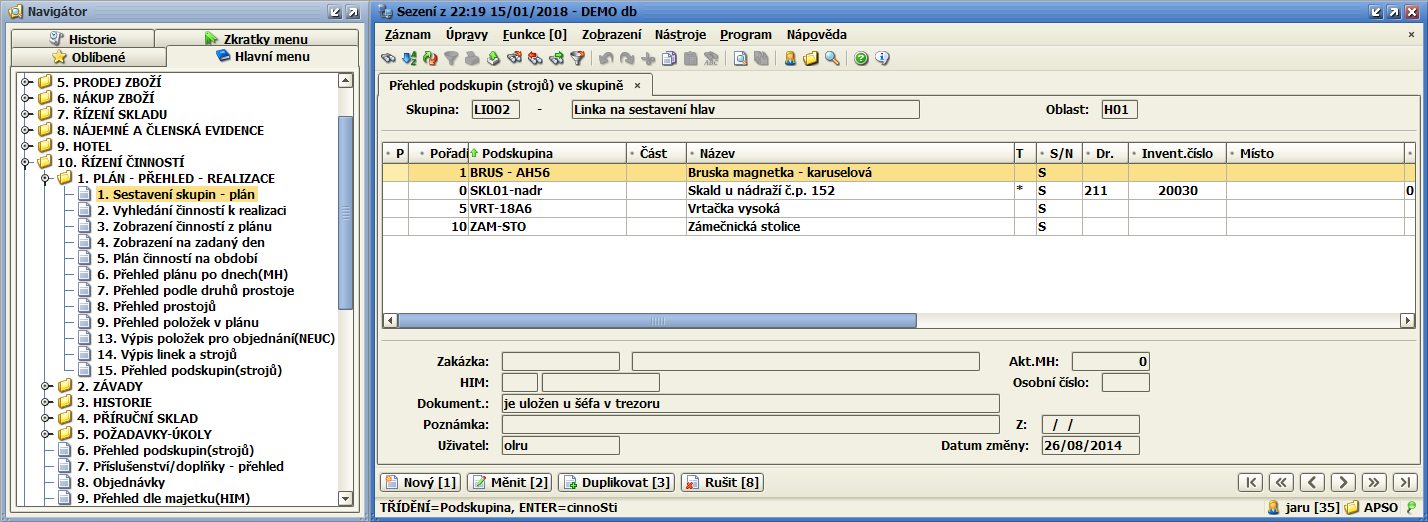Click the paste clipboard toolbar icon

[690, 58]
